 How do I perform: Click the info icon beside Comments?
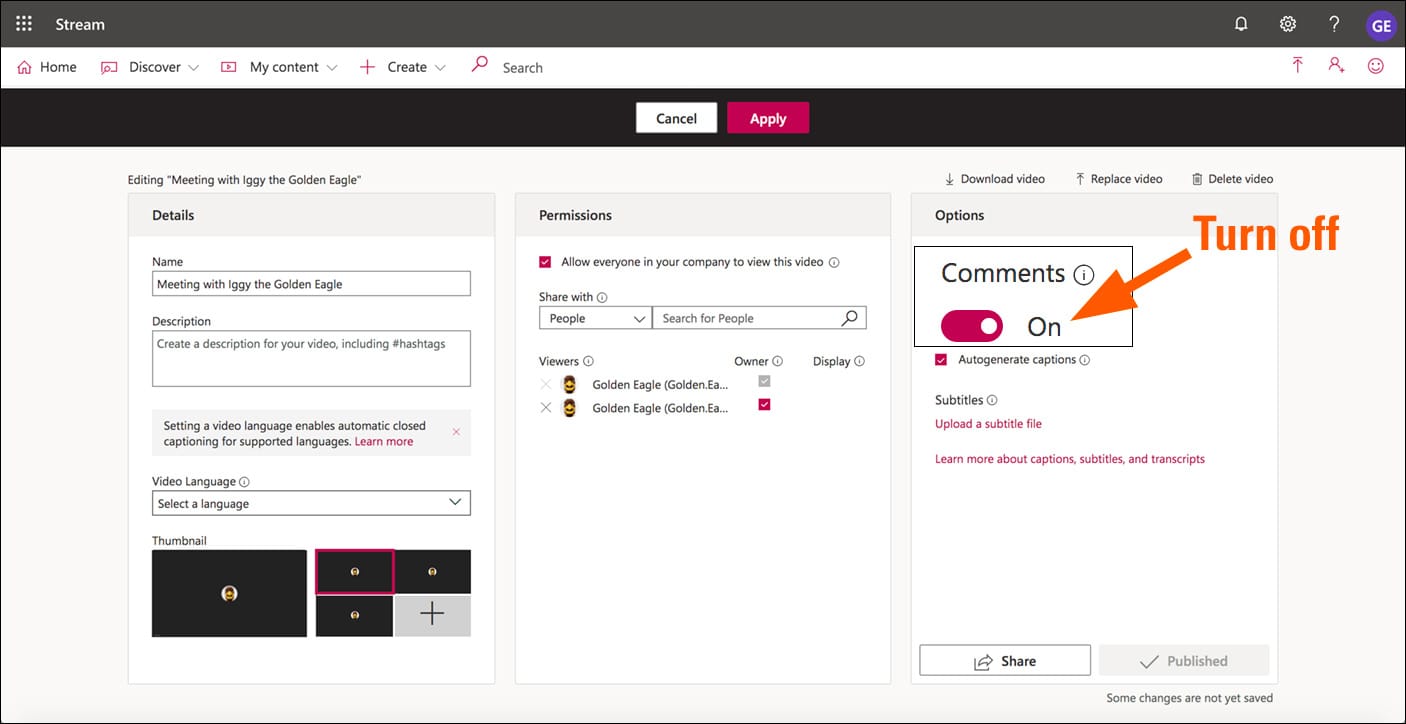[x=1083, y=274]
